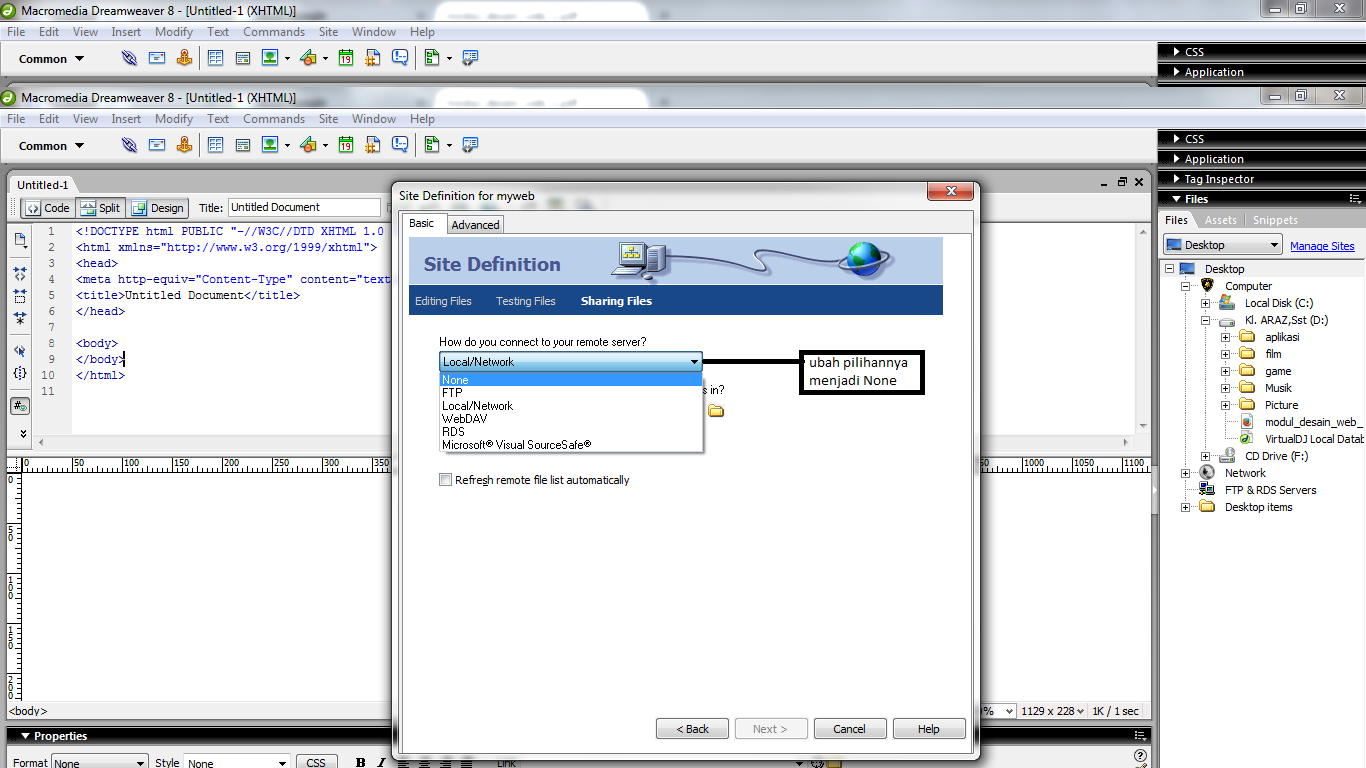Toggle Line Numbers button in coding toolbar
The image size is (1366, 768).
click(20, 406)
